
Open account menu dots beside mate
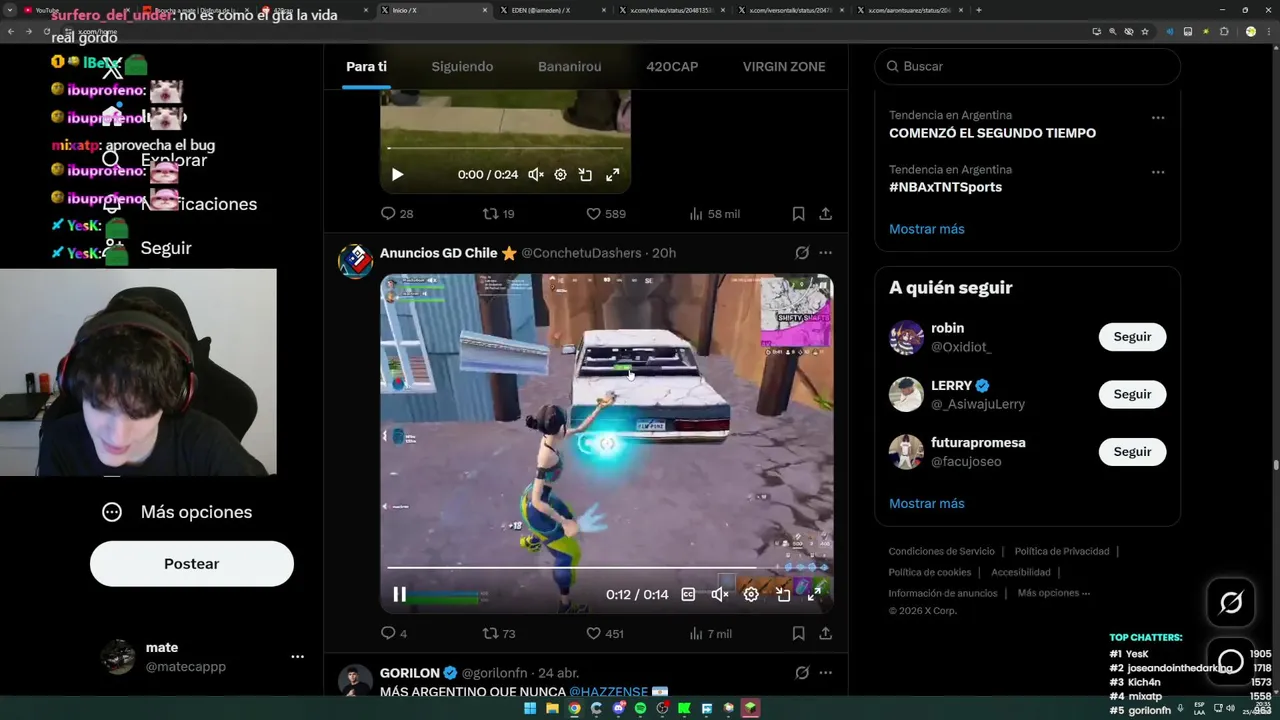pos(297,657)
